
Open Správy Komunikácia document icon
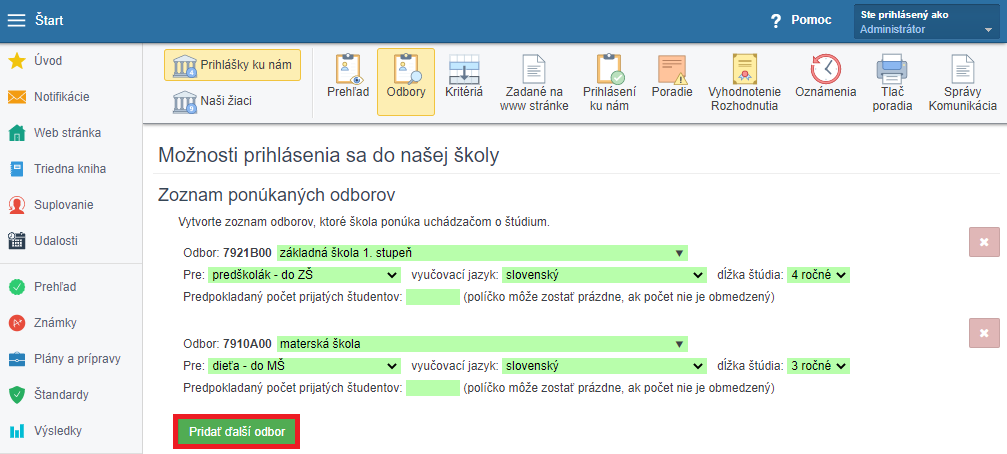pos(962,69)
